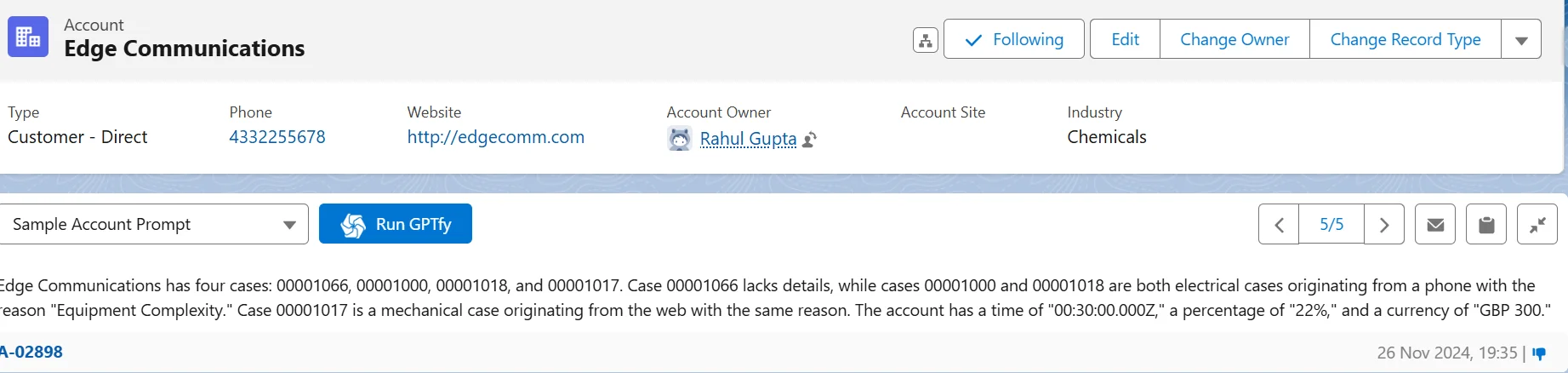Click the Run GPTfy button
The image size is (1568, 373).
pyautogui.click(x=396, y=224)
